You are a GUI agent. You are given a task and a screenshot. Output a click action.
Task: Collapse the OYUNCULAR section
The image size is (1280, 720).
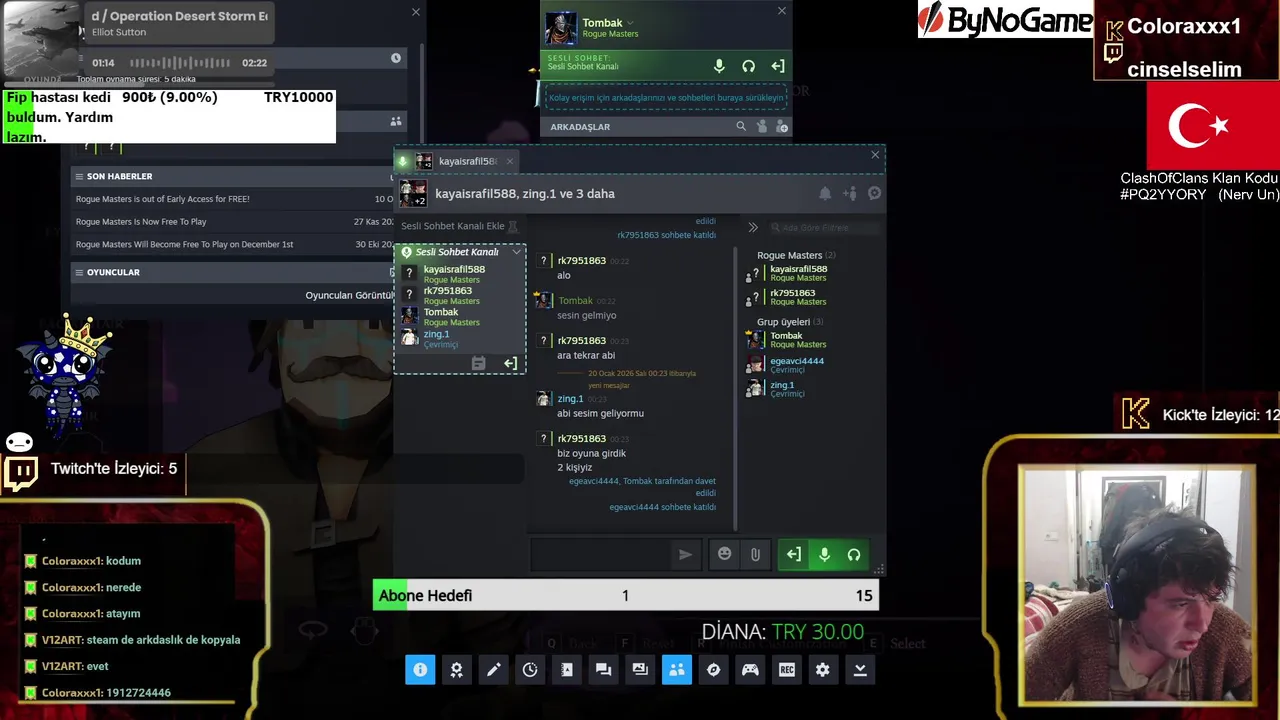click(78, 272)
